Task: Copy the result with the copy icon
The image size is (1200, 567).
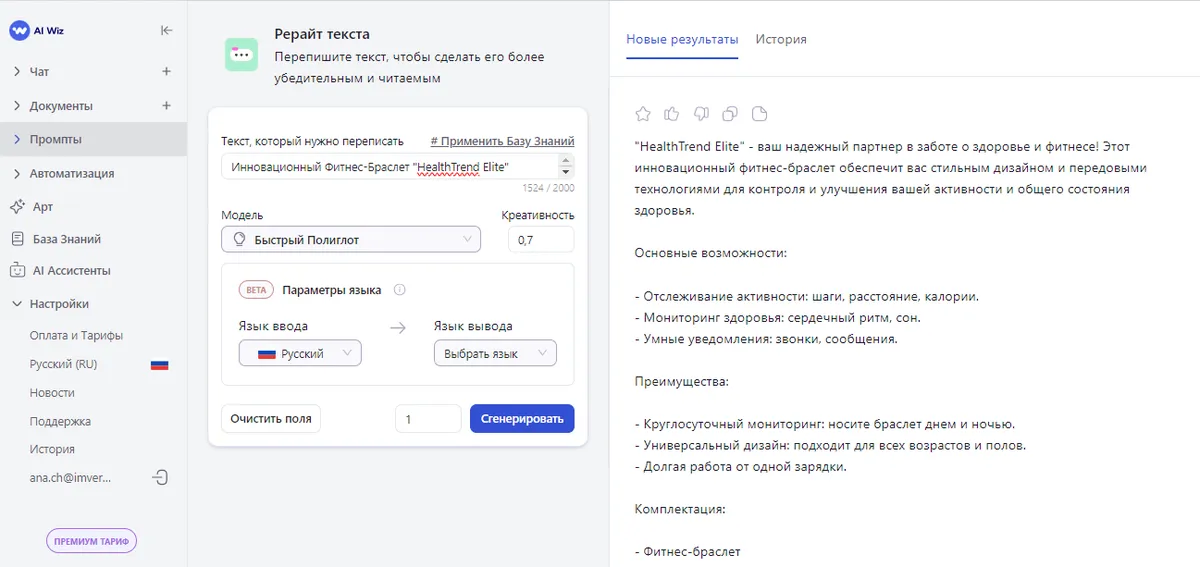Action: click(x=730, y=113)
